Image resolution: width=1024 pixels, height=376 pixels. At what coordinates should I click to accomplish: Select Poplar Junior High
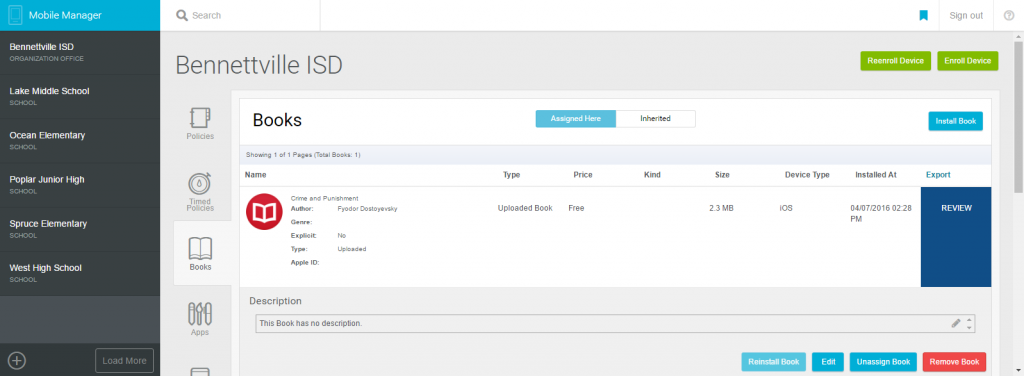(80, 185)
